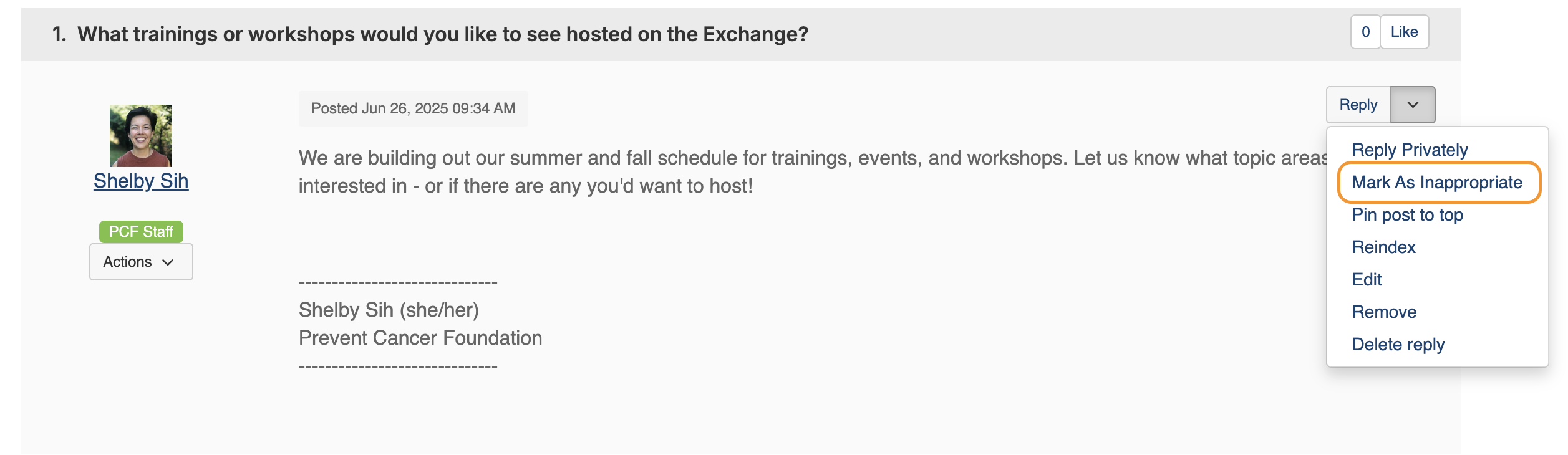
Task: Open the Shelby Sih profile link
Action: [x=141, y=181]
